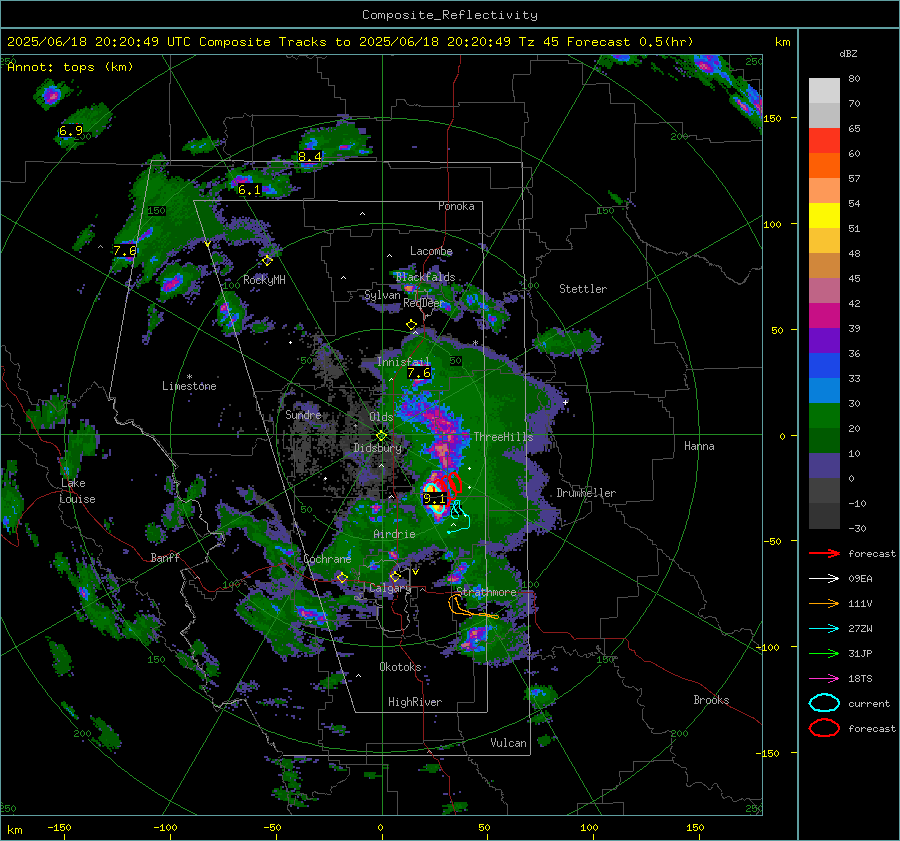Click the magenta 42 dBZ color swatch
The width and height of the screenshot is (900, 841).
(824, 315)
